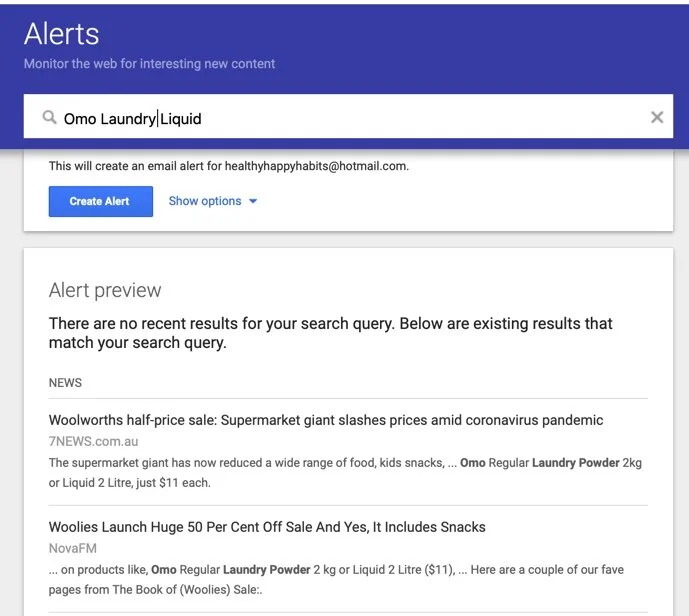Viewport: 689px width, 616px height.
Task: Click the magnifier search icon
Action: click(49, 118)
